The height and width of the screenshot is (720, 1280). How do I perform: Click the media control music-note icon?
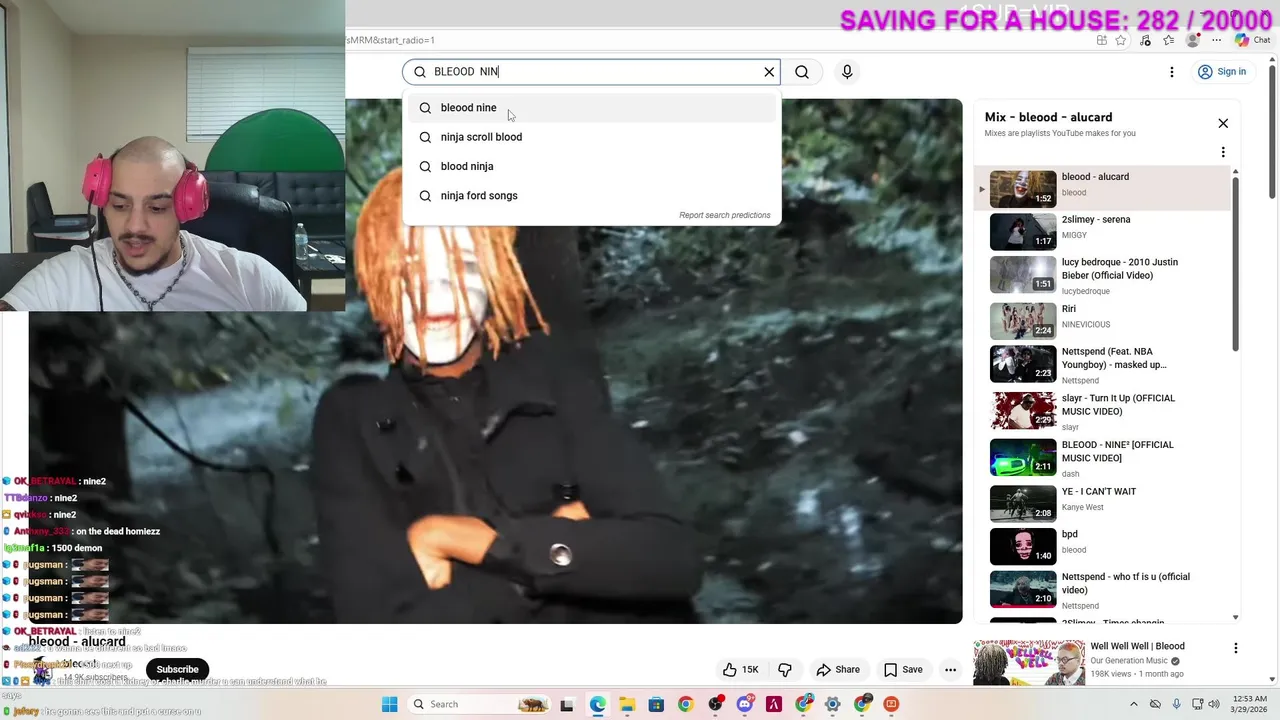[1145, 40]
